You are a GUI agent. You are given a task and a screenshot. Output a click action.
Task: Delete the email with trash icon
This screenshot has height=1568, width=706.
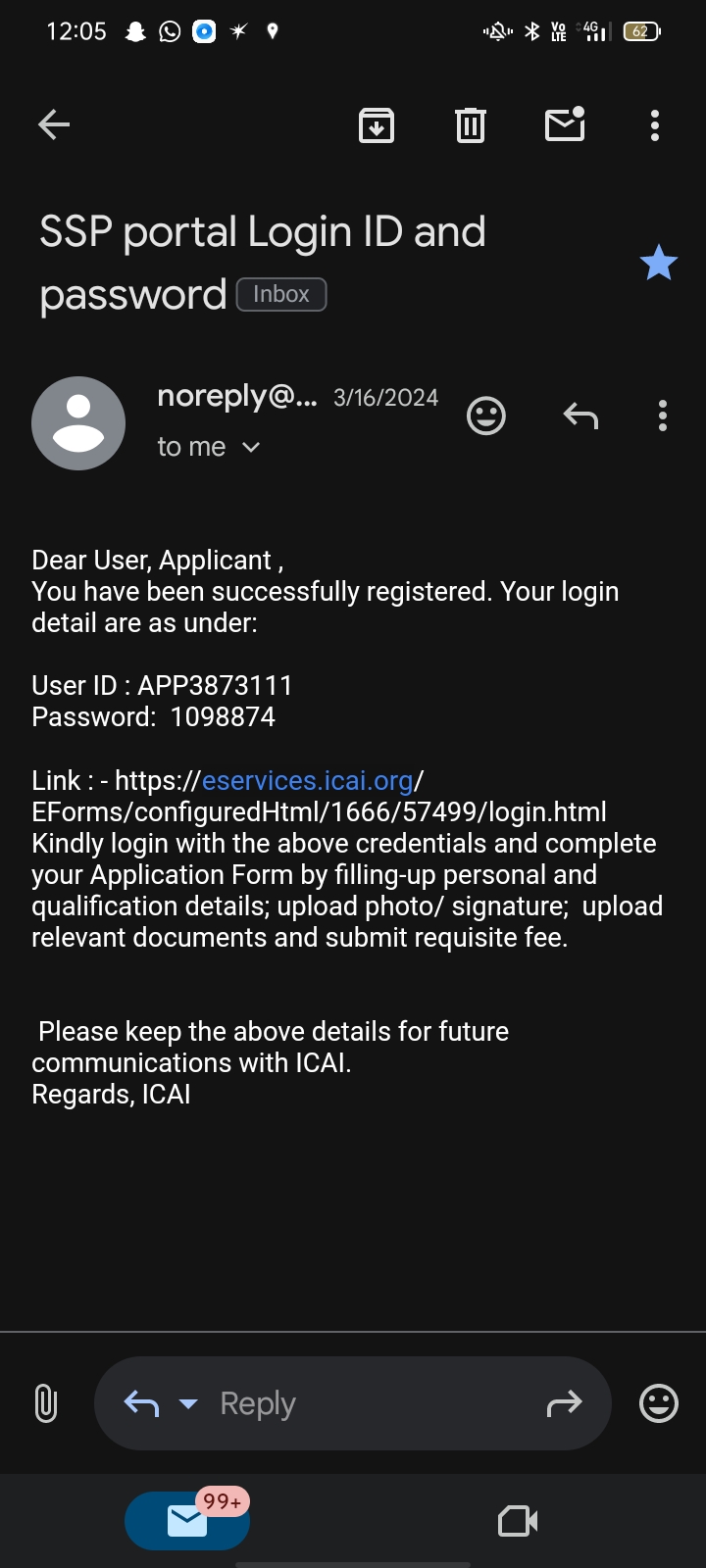pos(471,125)
